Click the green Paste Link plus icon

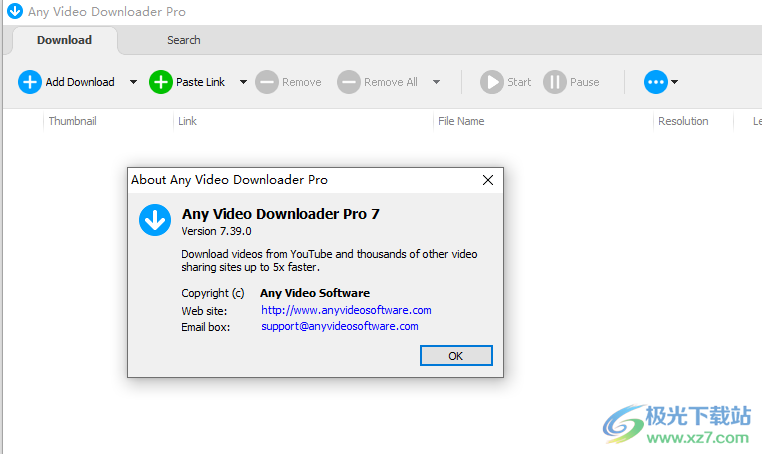coord(161,82)
